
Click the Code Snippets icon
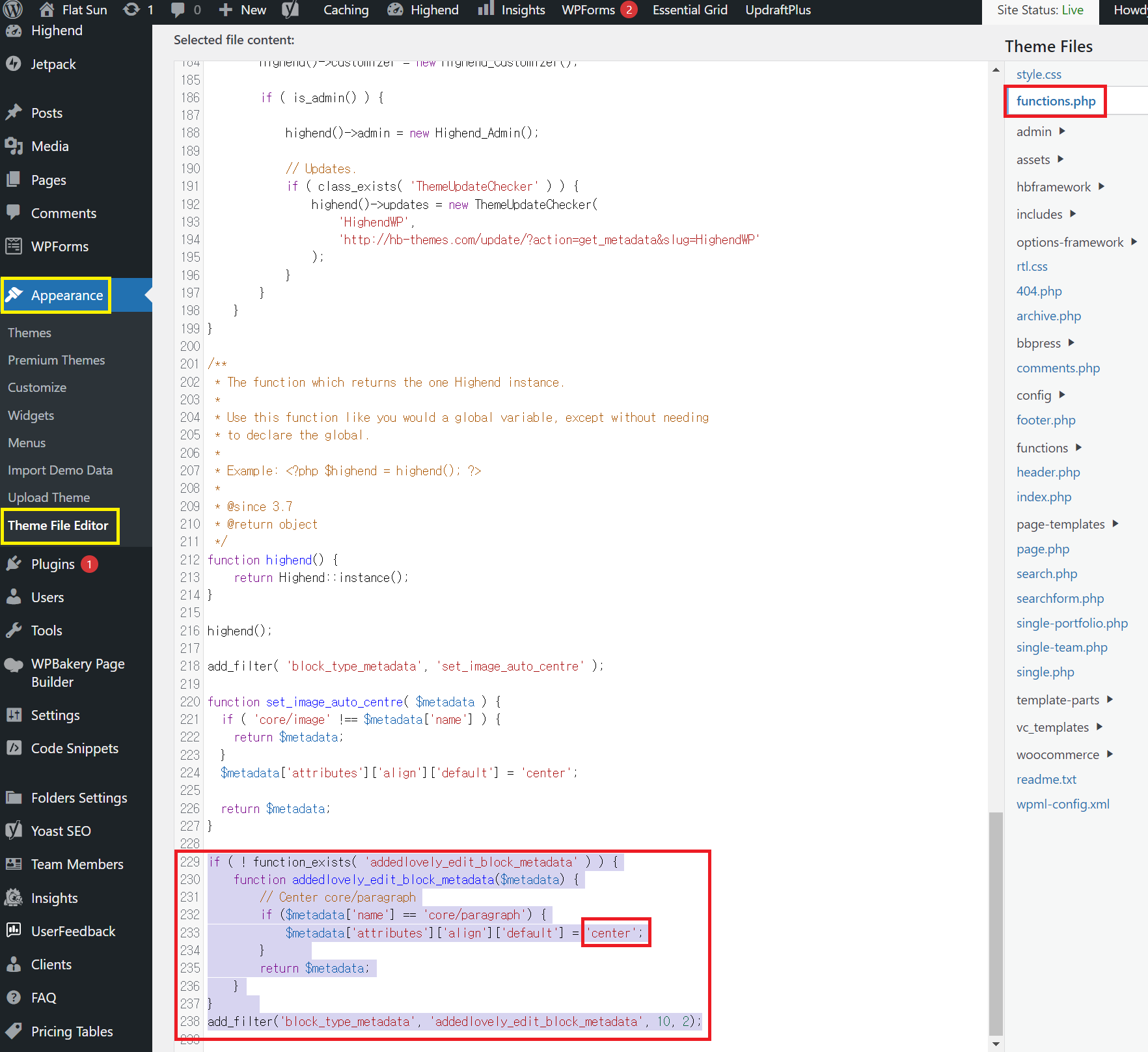click(x=14, y=748)
